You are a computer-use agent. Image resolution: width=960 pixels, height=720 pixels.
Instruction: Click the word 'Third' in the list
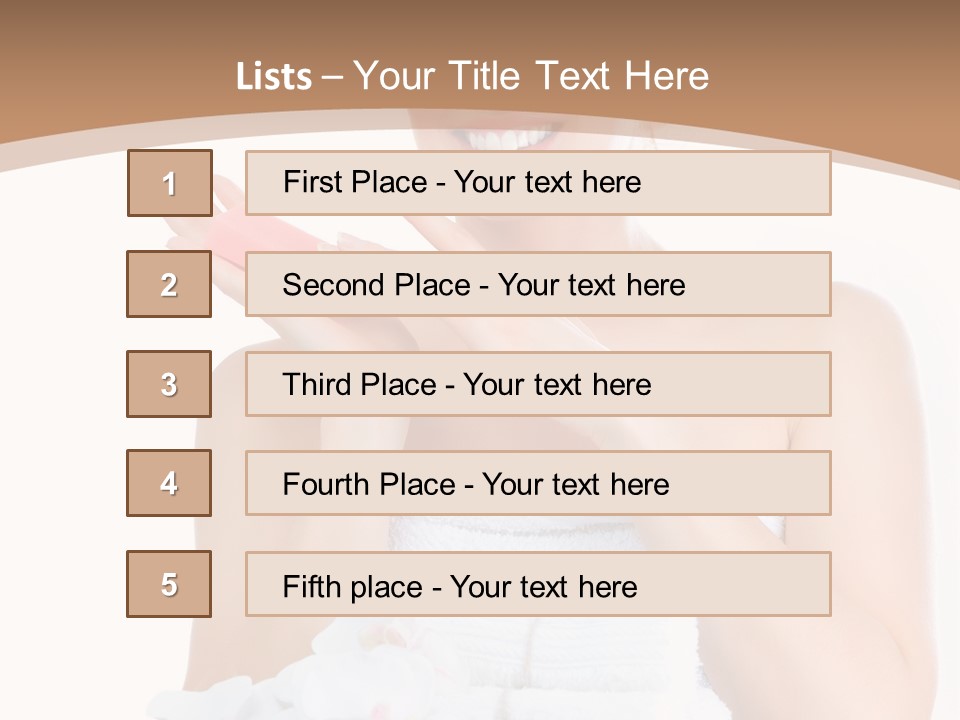coord(316,385)
